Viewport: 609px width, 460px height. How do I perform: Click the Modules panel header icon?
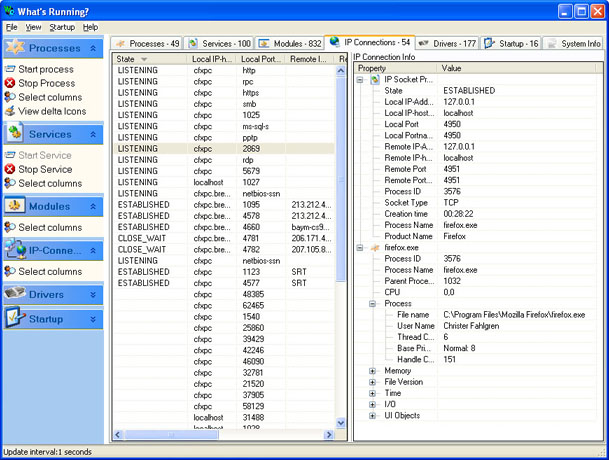tap(16, 205)
